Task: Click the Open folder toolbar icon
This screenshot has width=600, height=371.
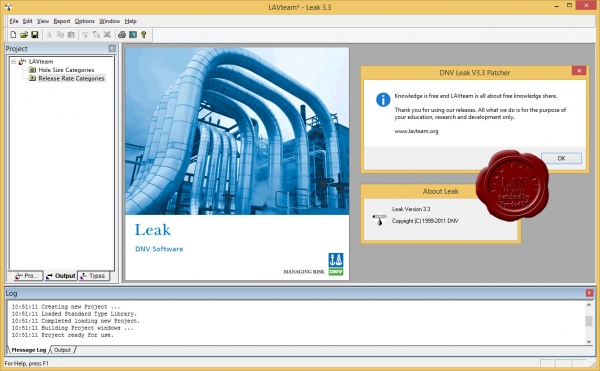Action: coord(24,35)
